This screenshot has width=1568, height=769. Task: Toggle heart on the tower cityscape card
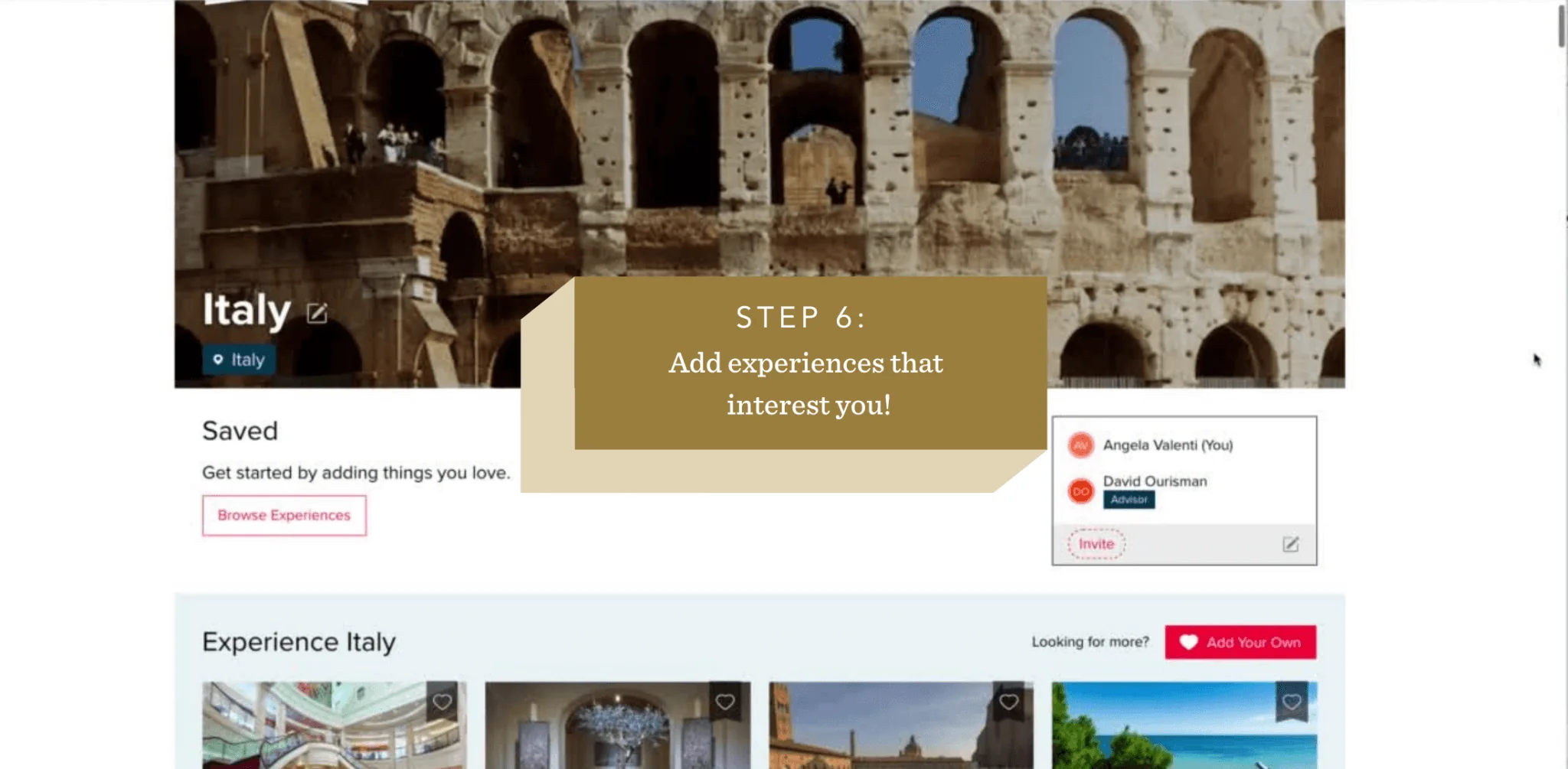[1008, 702]
